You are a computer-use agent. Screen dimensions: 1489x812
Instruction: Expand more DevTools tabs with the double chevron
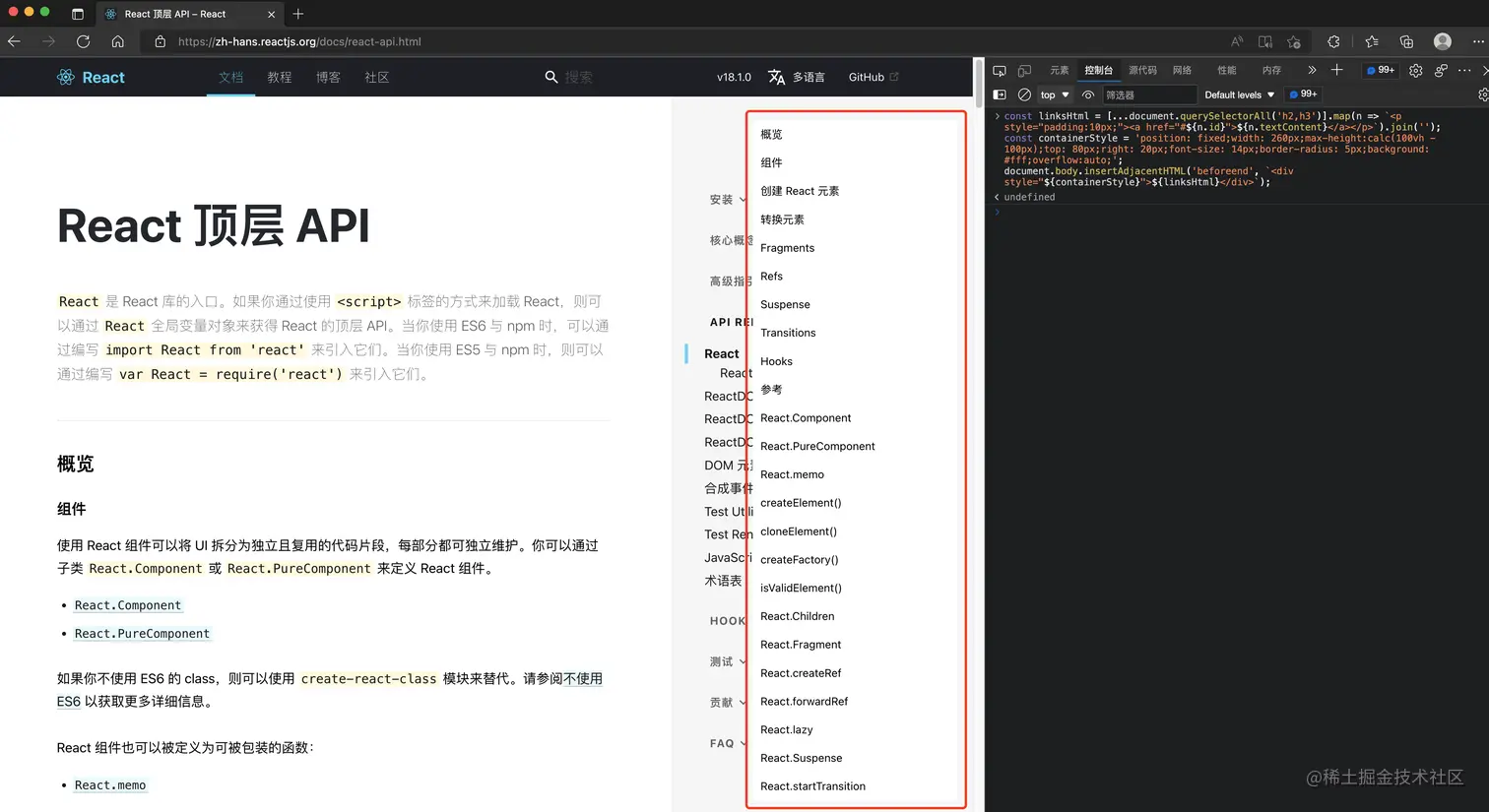coord(1312,71)
